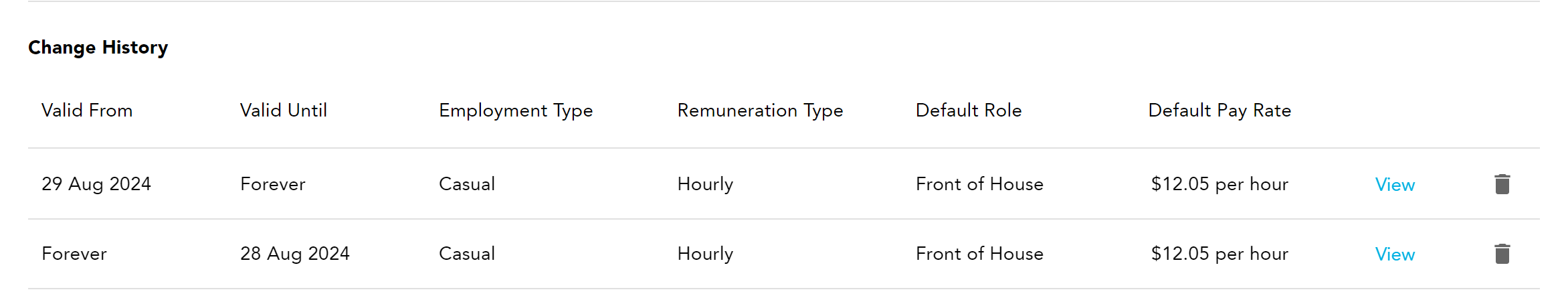View the record ending 28 Aug 2024
The height and width of the screenshot is (300, 1568).
click(x=1395, y=254)
